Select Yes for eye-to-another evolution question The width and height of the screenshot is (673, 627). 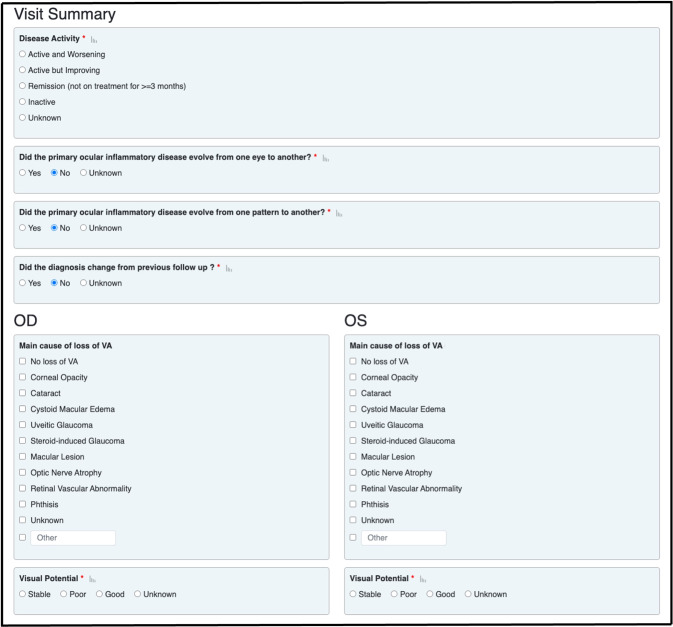23,173
